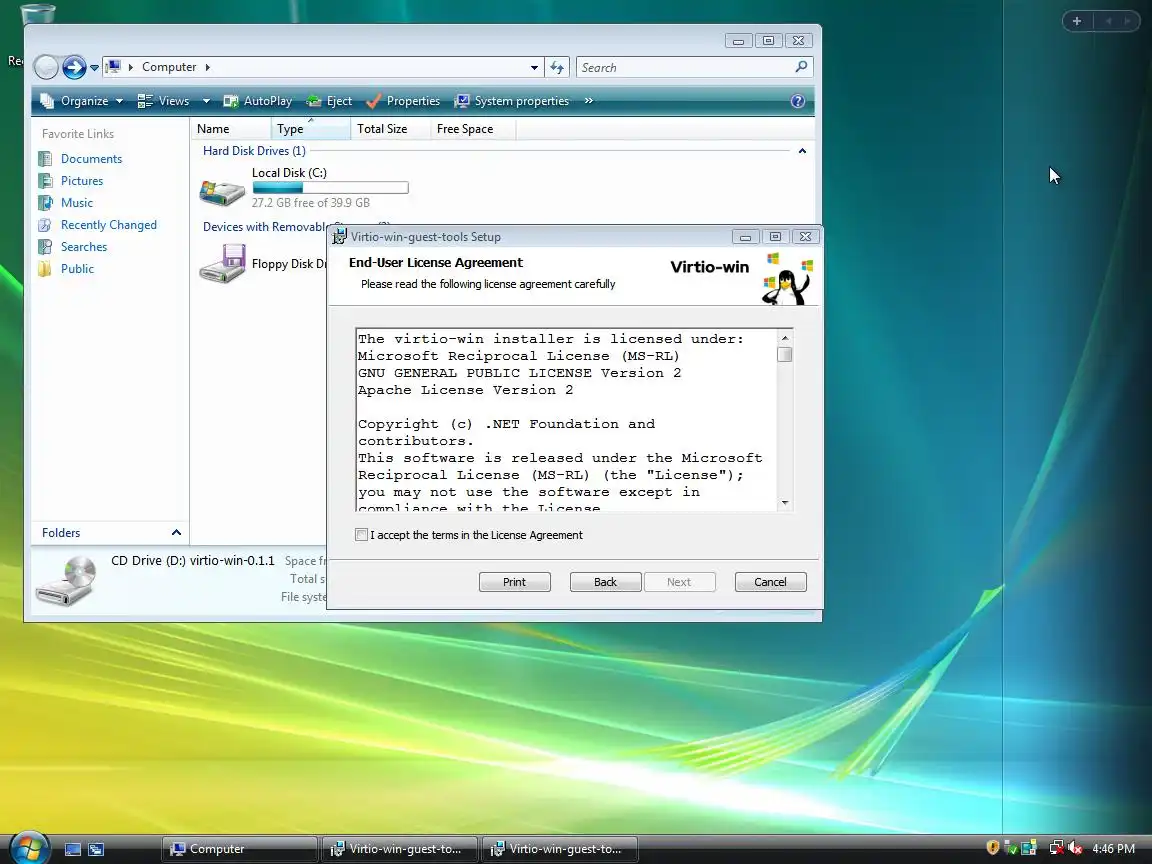The height and width of the screenshot is (864, 1152).
Task: Click inside the Search field
Action: pos(685,68)
